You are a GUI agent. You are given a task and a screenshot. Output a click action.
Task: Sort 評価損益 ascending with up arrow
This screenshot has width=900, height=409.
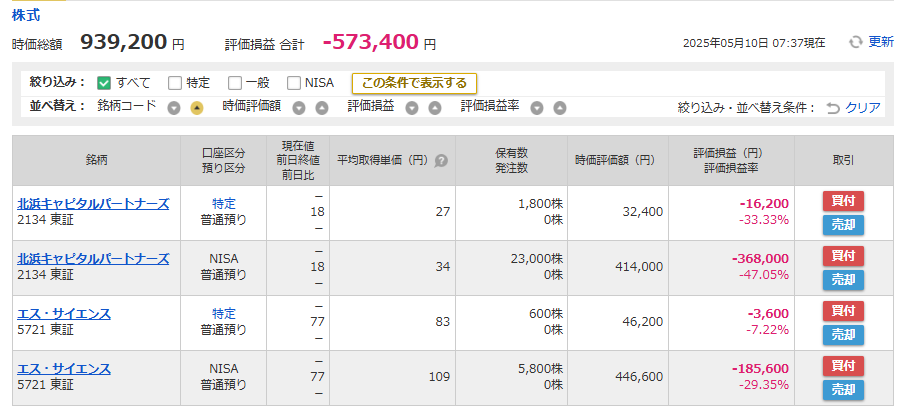435,108
